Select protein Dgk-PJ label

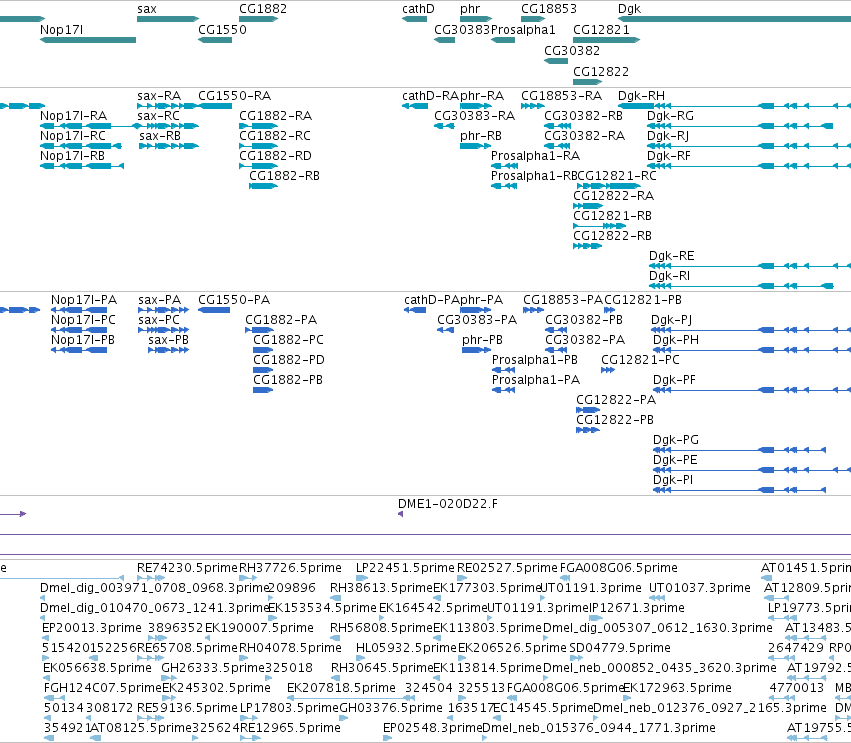(671, 320)
